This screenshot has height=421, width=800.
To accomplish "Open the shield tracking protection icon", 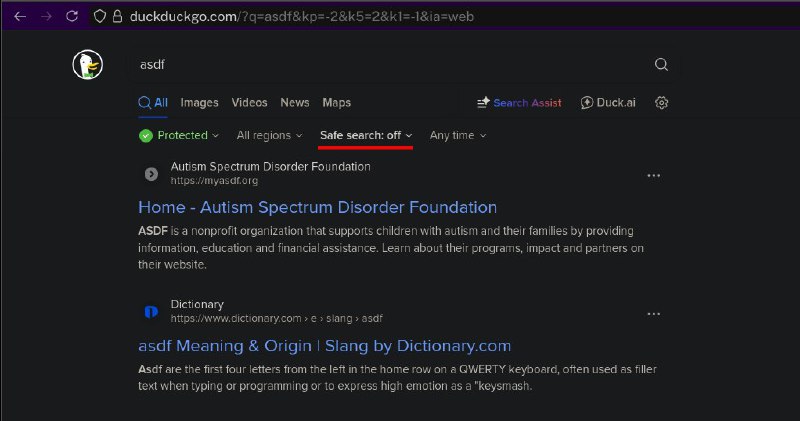I will [x=100, y=16].
